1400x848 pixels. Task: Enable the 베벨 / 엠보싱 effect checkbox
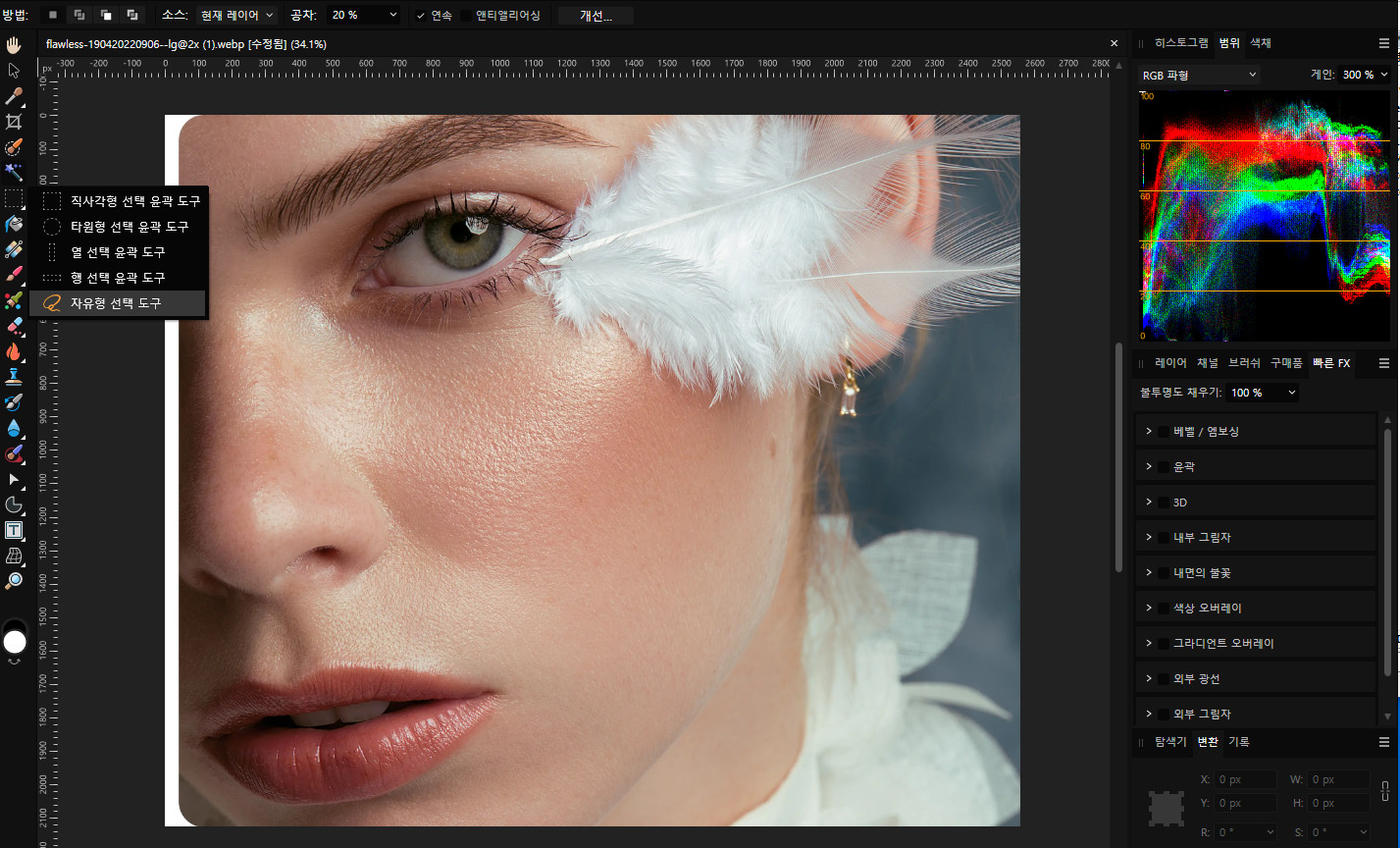point(1164,432)
